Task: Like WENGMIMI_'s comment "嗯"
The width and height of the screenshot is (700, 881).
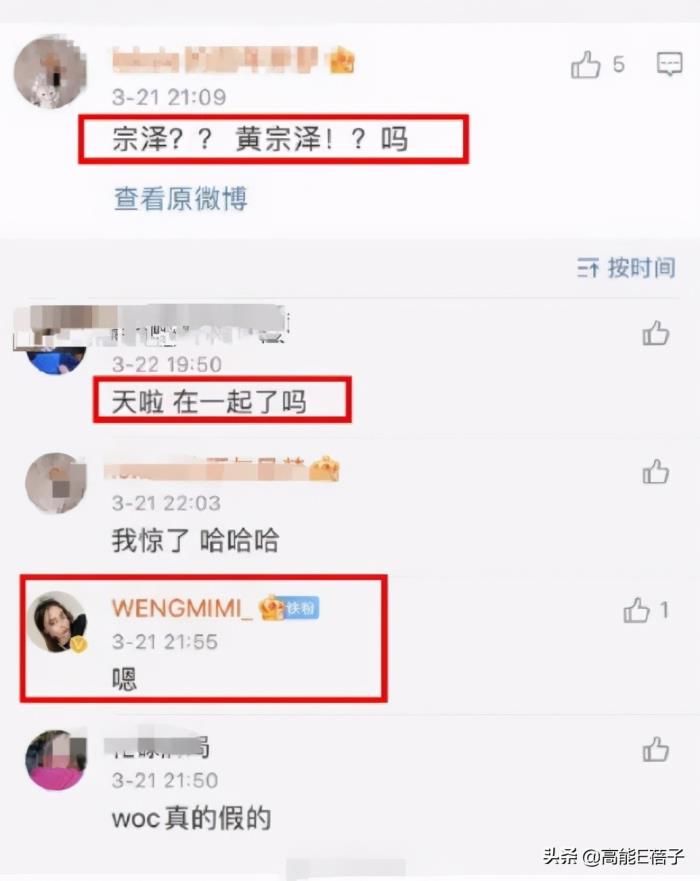Action: [637, 610]
